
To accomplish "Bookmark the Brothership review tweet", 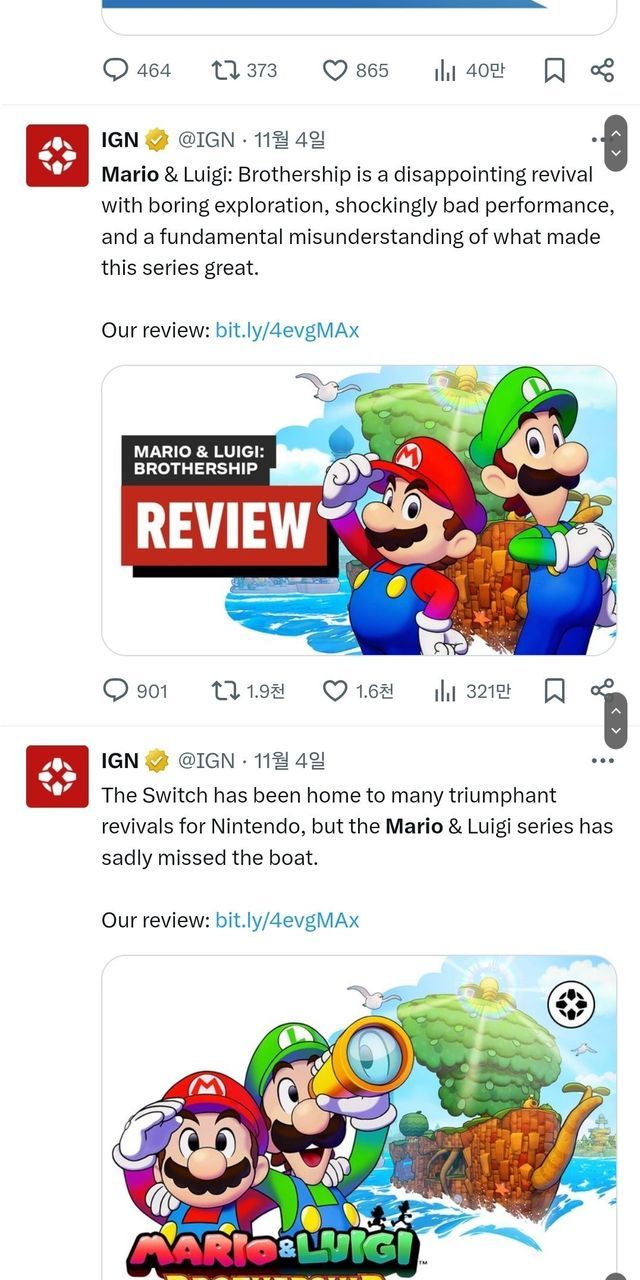I will [x=554, y=690].
